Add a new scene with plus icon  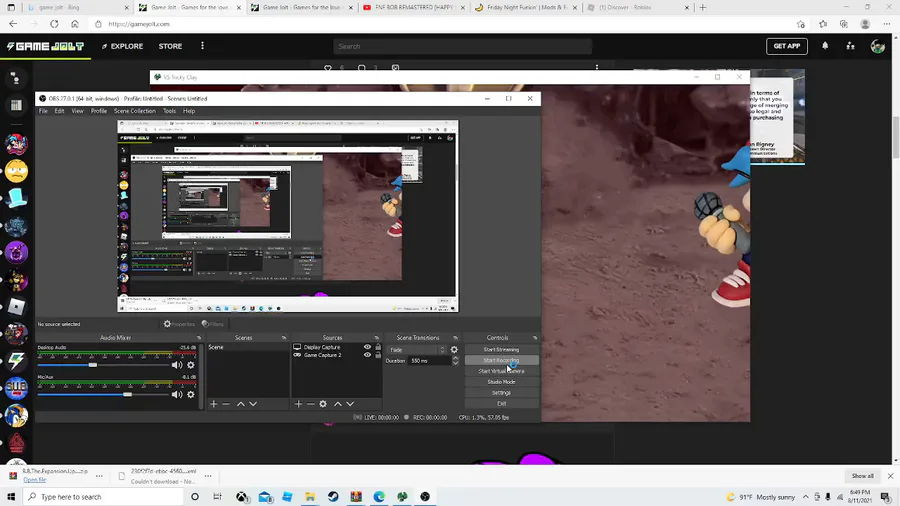point(214,404)
